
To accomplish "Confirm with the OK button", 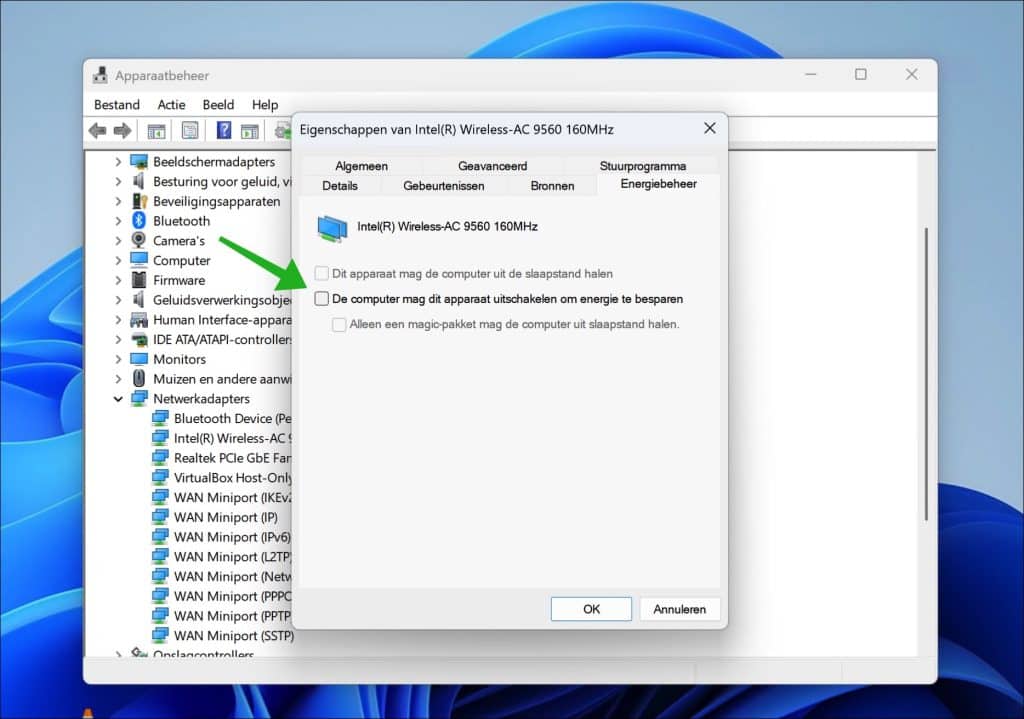I will [x=591, y=609].
